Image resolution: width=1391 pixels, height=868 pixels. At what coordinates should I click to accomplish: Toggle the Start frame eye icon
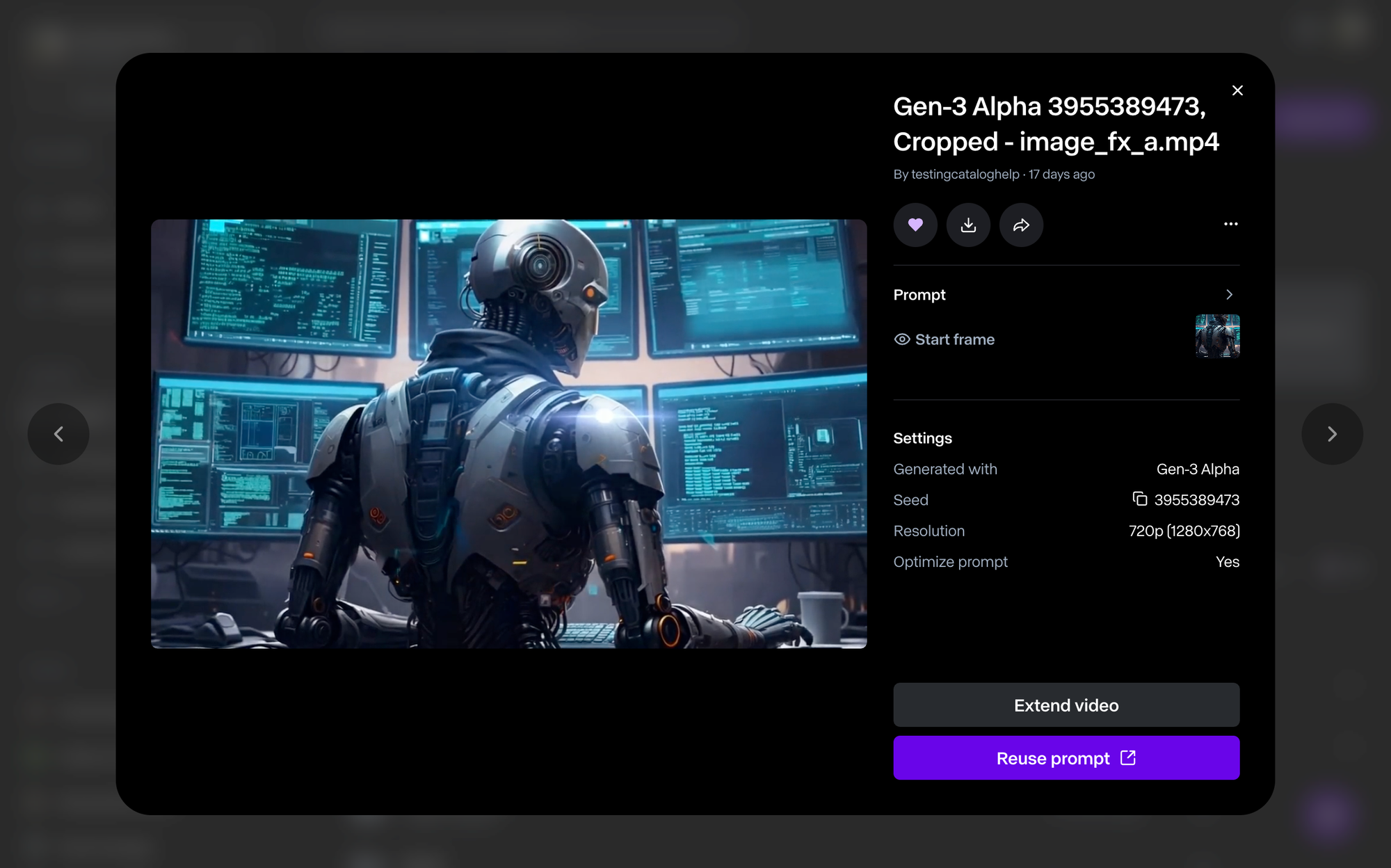[902, 339]
